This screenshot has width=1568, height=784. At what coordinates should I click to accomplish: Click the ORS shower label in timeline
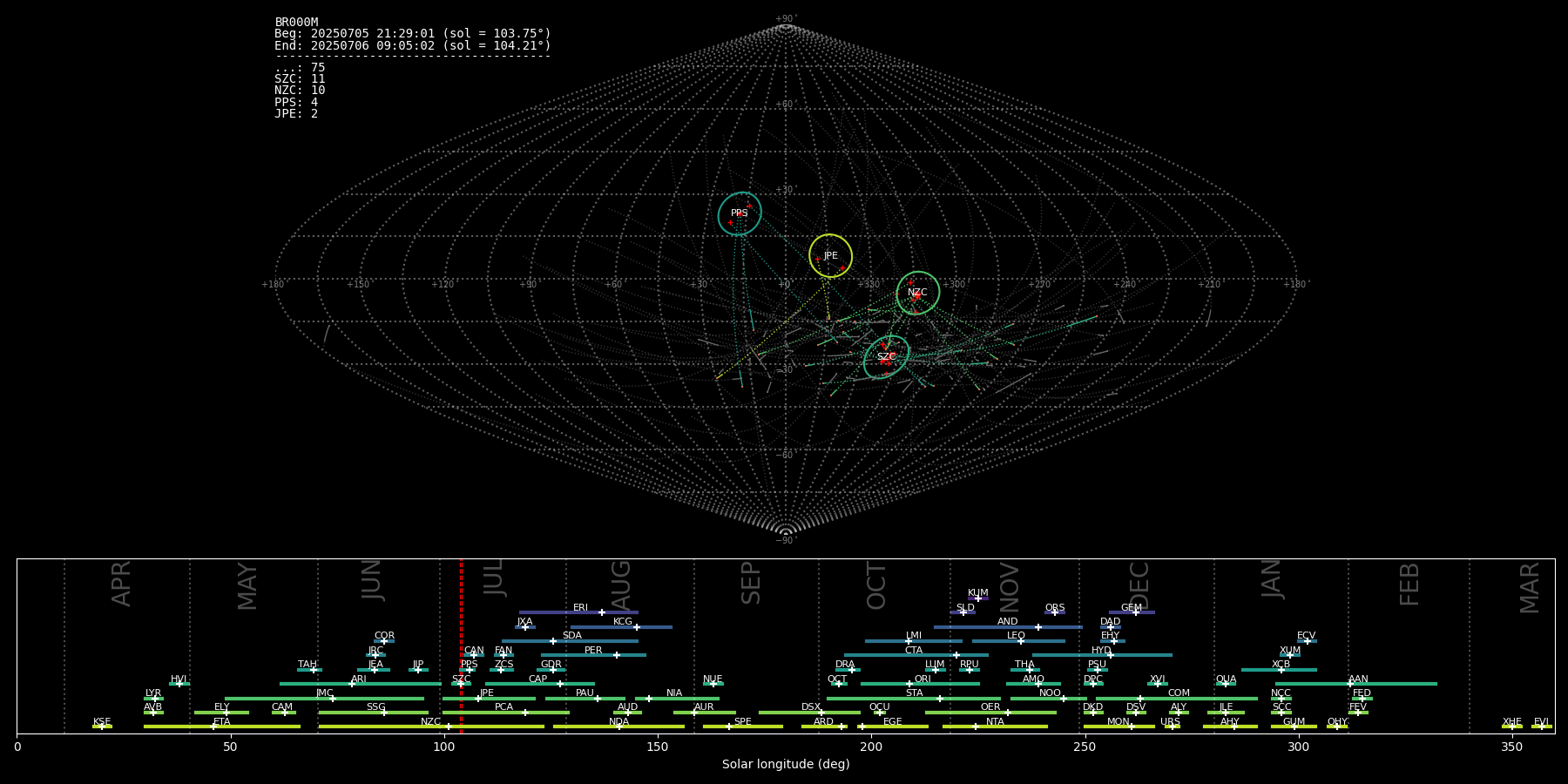(x=1055, y=608)
